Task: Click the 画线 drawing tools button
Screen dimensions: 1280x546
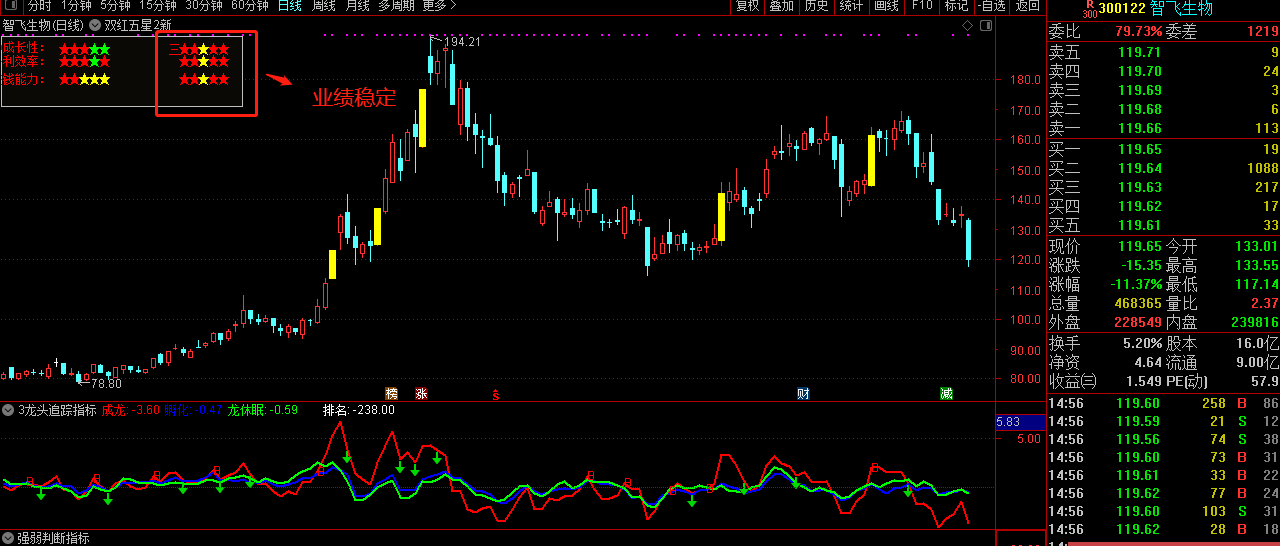Action: [886, 6]
